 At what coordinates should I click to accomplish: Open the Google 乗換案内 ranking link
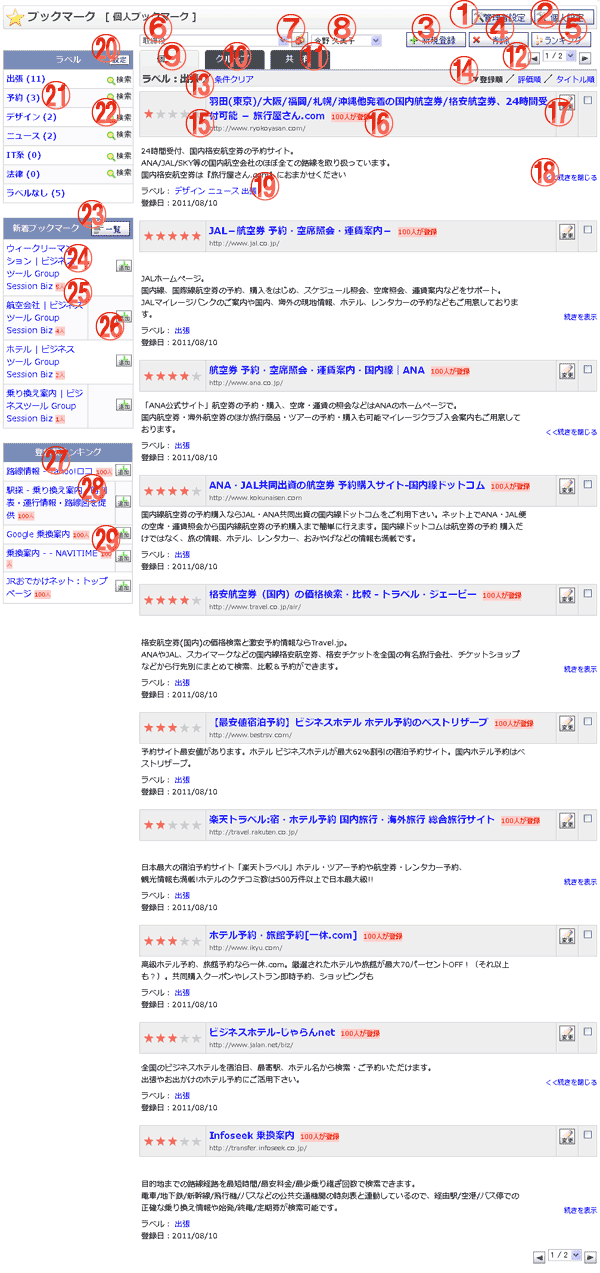tap(38, 534)
